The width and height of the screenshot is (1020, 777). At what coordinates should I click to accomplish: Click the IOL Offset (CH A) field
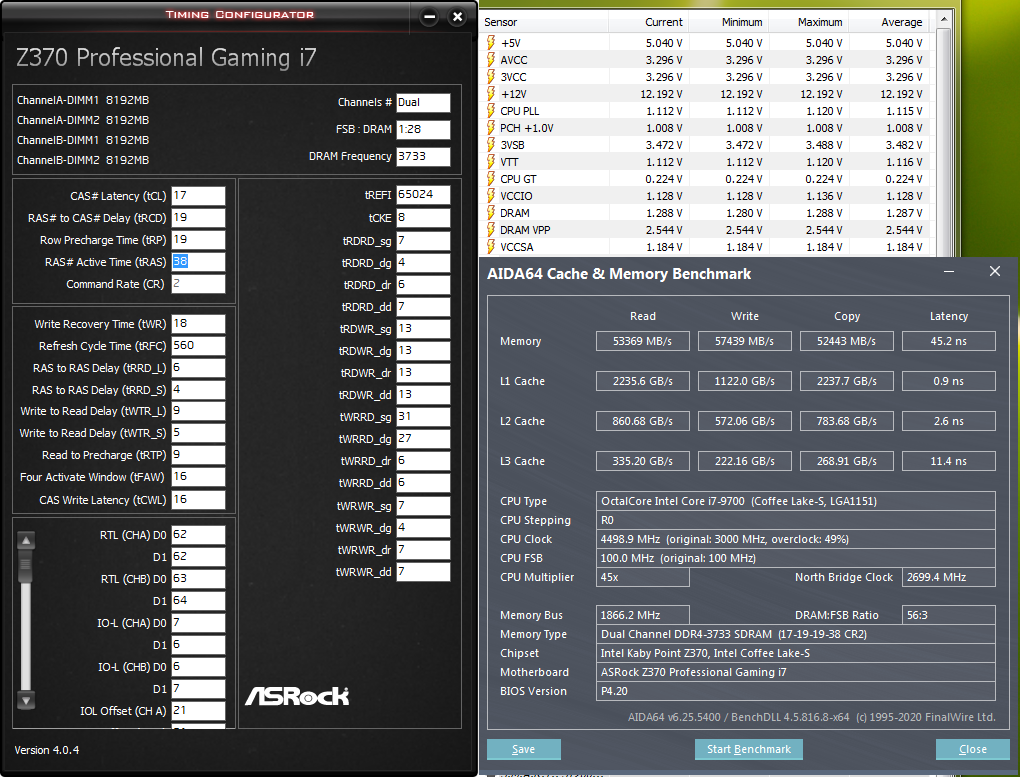(198, 711)
